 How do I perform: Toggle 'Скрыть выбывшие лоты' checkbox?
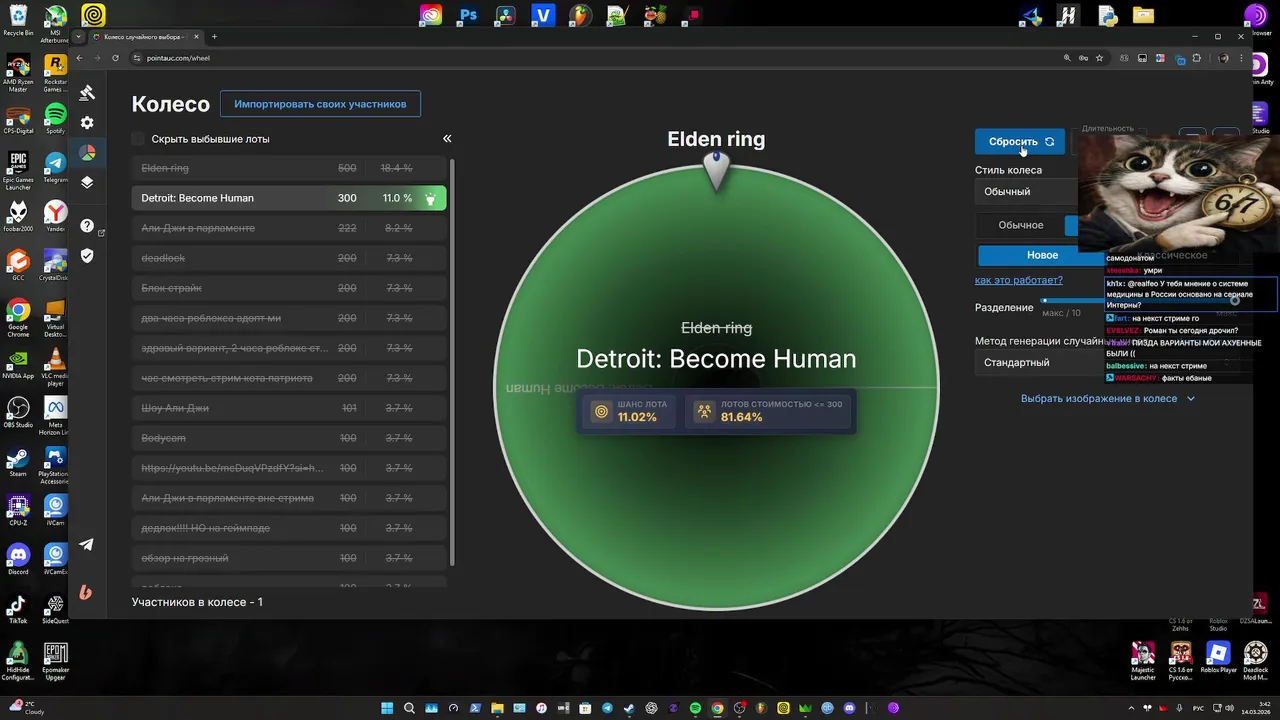[x=138, y=139]
